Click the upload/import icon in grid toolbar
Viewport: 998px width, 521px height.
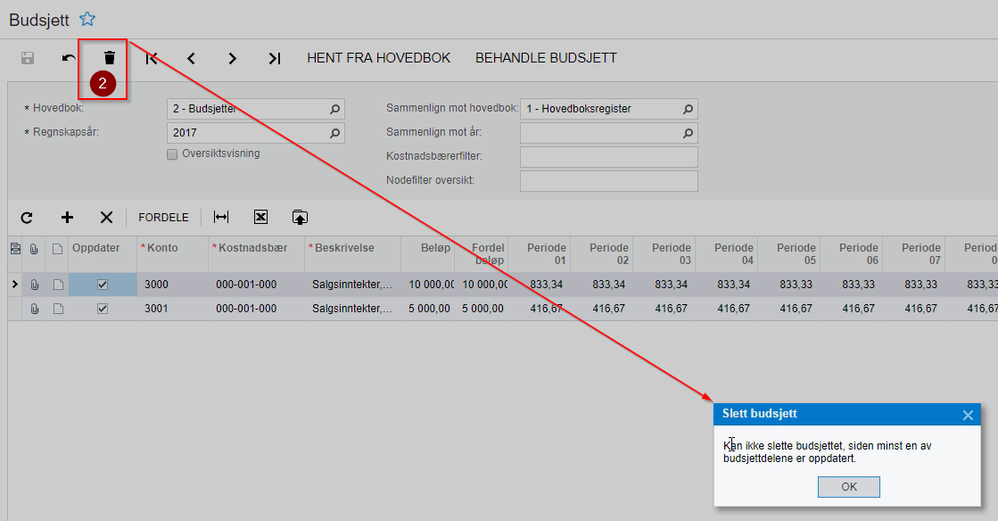click(300, 218)
